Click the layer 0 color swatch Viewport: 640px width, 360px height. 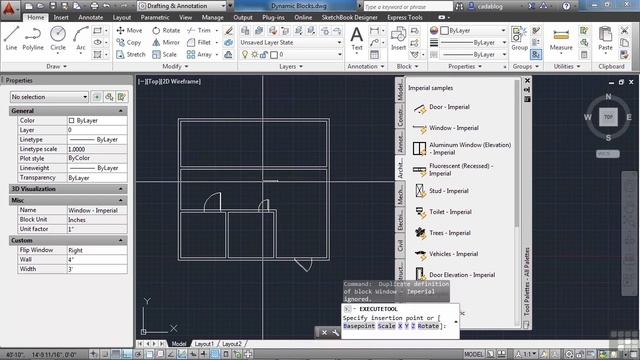coord(274,54)
